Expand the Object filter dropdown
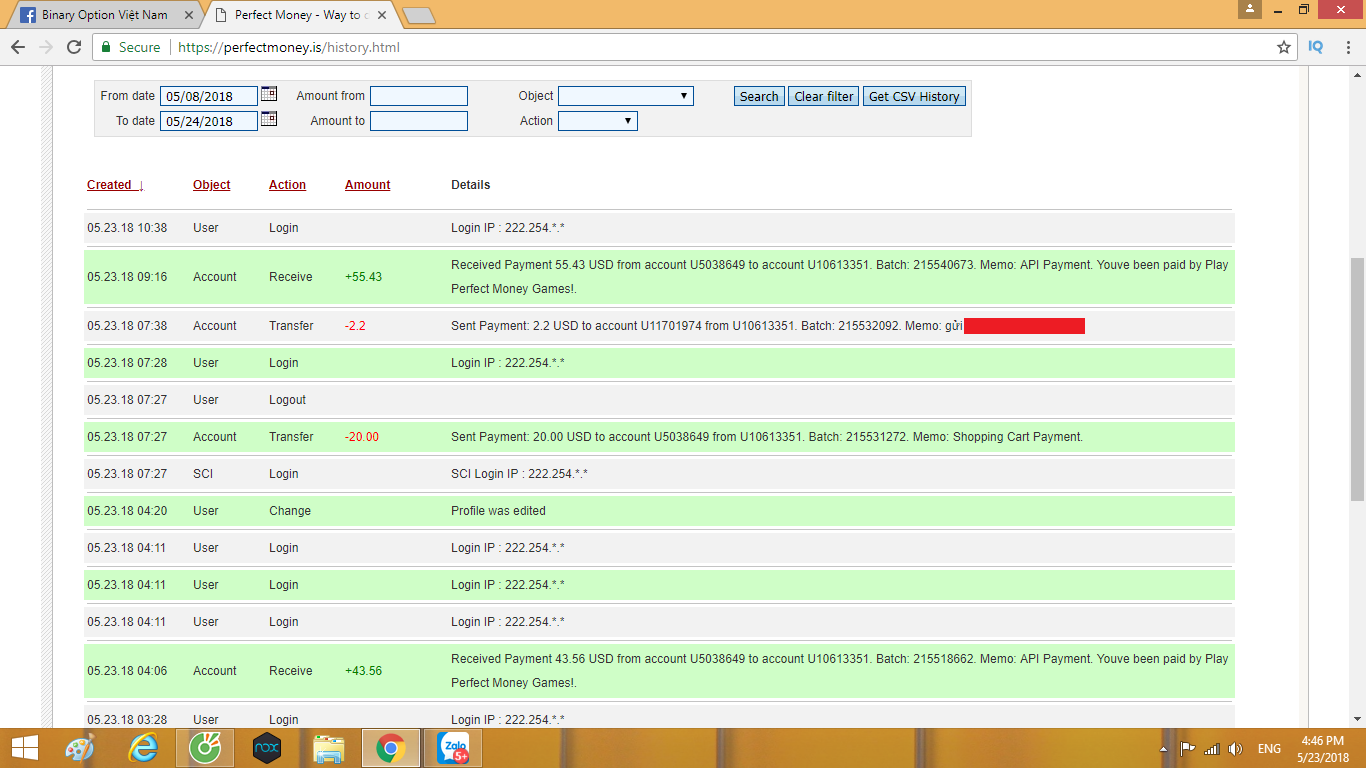Screen dimensions: 1366x768 [x=626, y=96]
